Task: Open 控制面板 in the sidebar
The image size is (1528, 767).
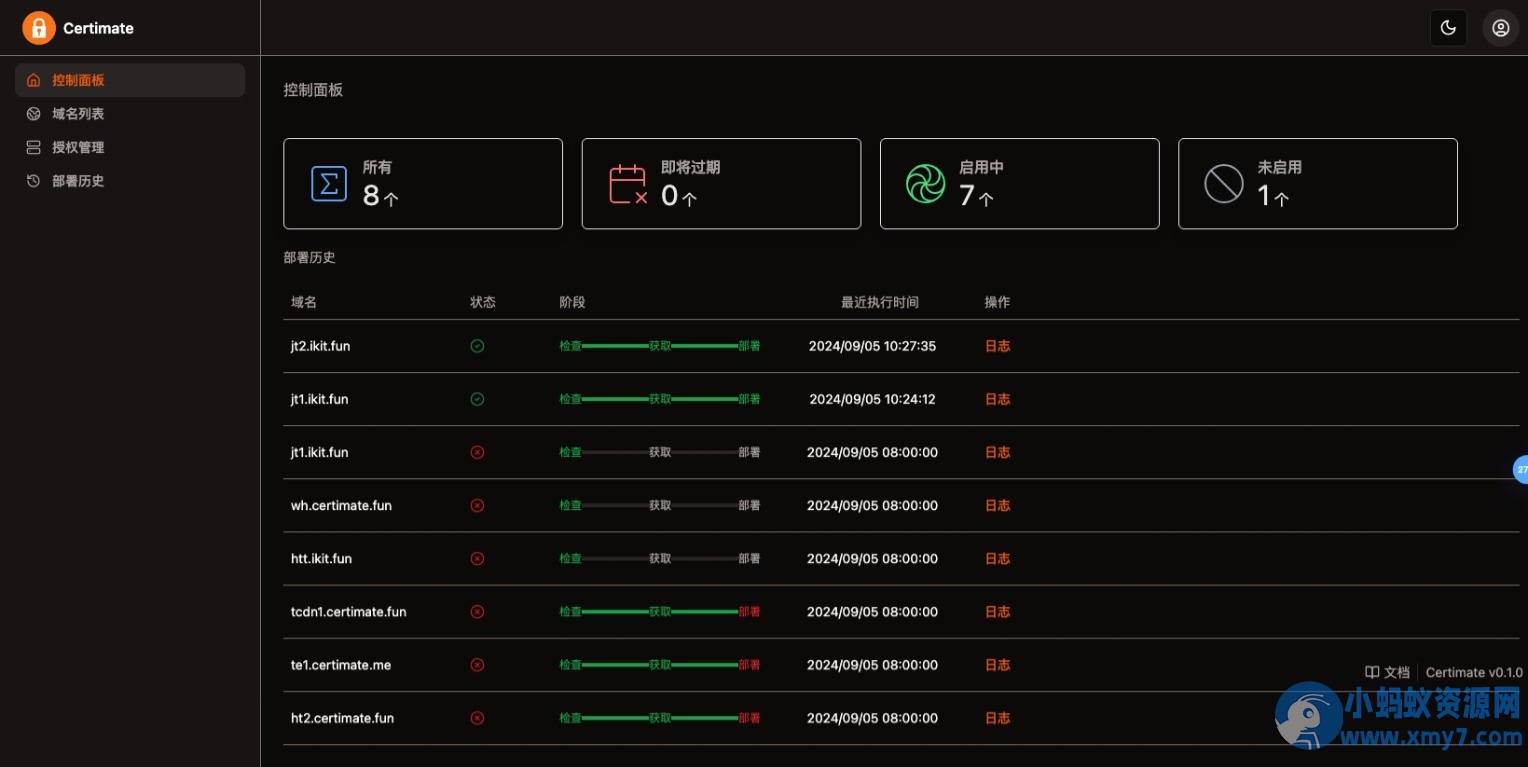Action: [x=78, y=80]
